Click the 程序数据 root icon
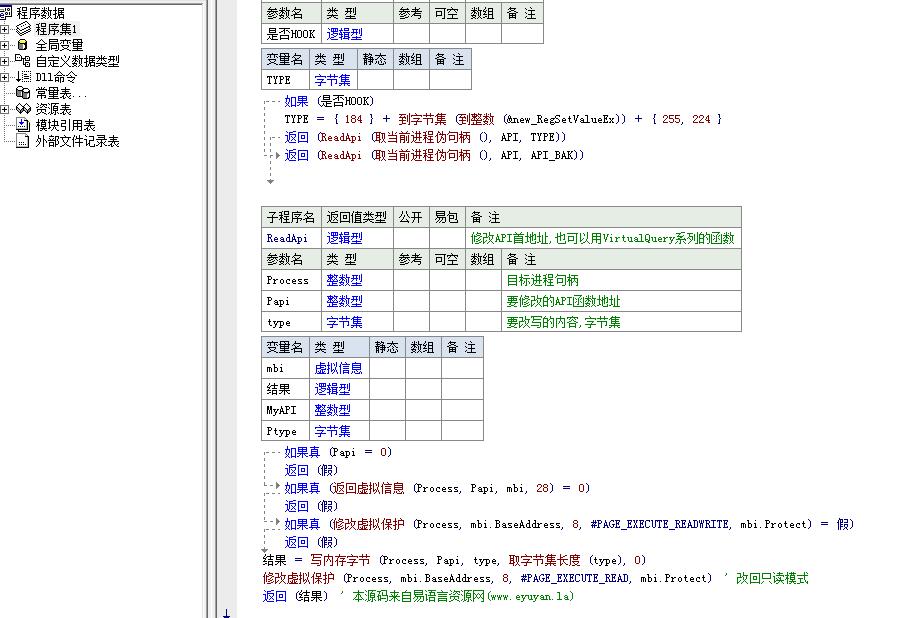This screenshot has width=905, height=618. click(x=8, y=12)
